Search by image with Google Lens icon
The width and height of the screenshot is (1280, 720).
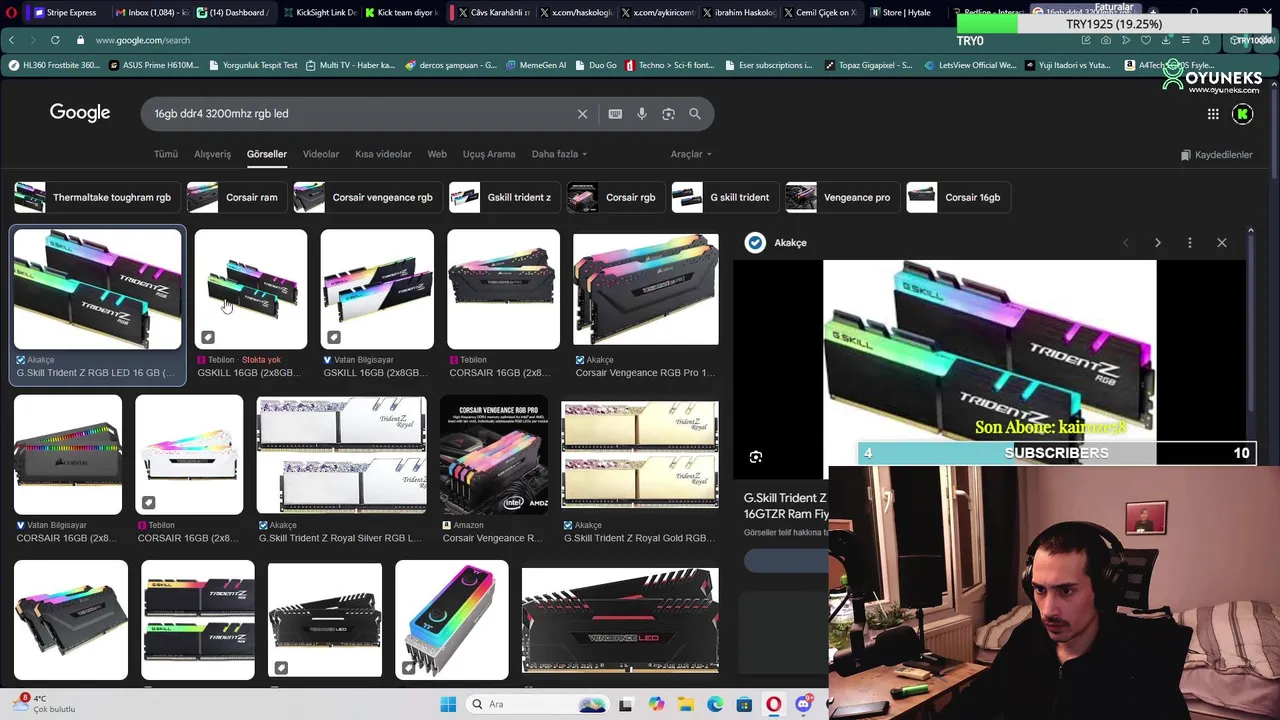668,114
